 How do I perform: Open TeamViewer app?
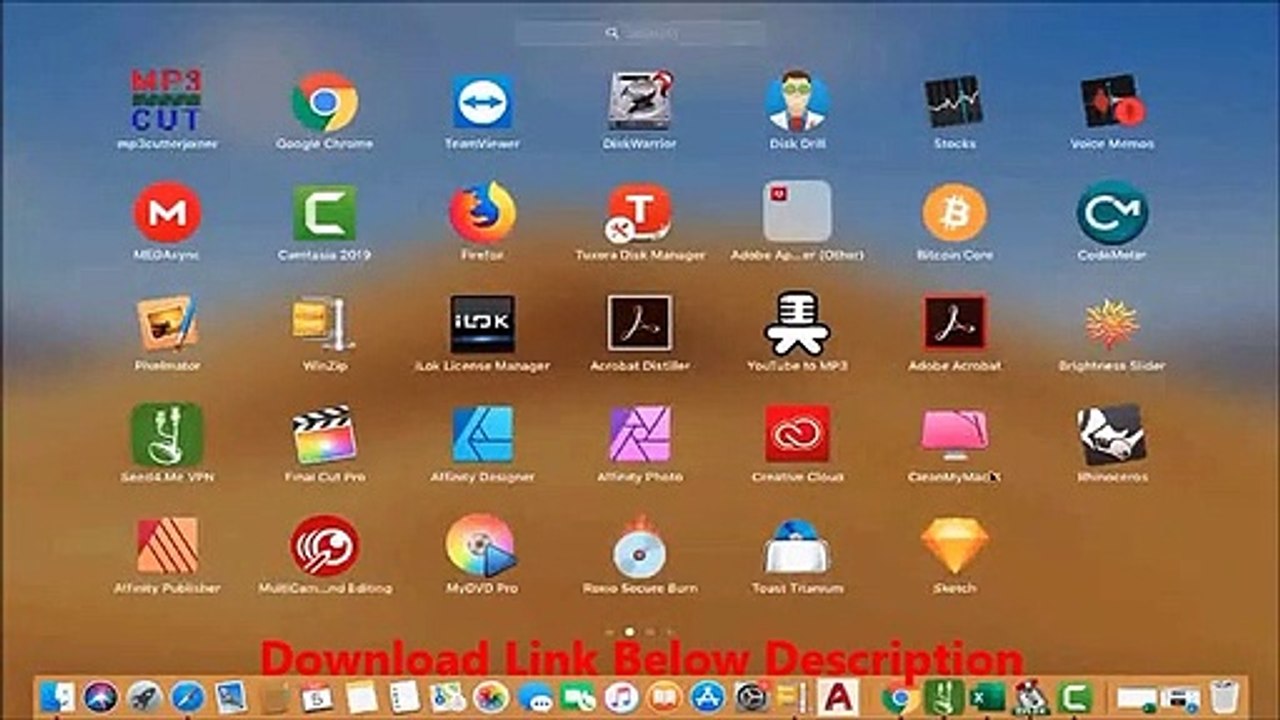(483, 101)
